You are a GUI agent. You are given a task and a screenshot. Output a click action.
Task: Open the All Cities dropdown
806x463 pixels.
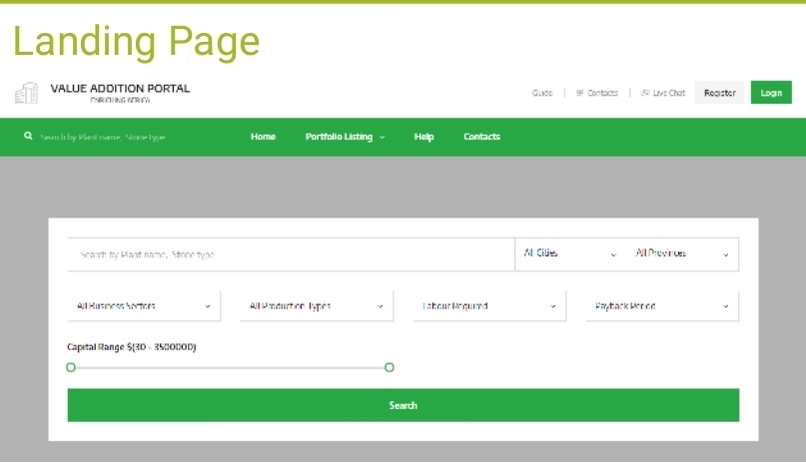click(x=570, y=254)
